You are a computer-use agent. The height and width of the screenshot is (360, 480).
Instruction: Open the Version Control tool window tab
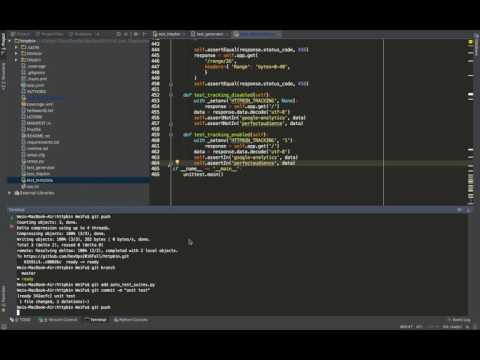[58, 320]
